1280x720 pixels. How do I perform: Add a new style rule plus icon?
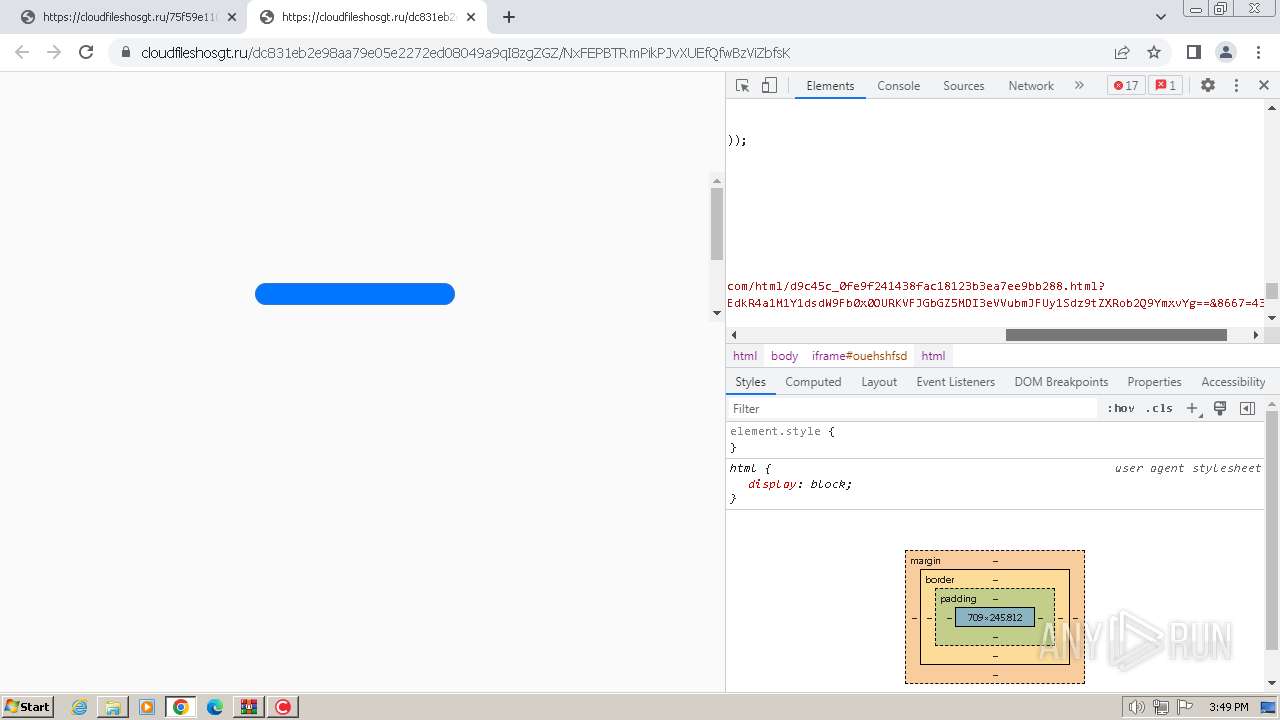click(1192, 409)
